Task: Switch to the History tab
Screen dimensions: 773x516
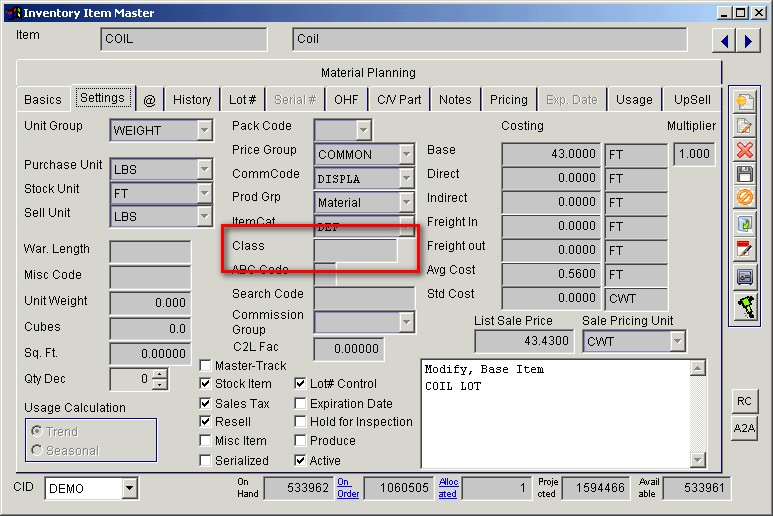Action: [x=191, y=100]
